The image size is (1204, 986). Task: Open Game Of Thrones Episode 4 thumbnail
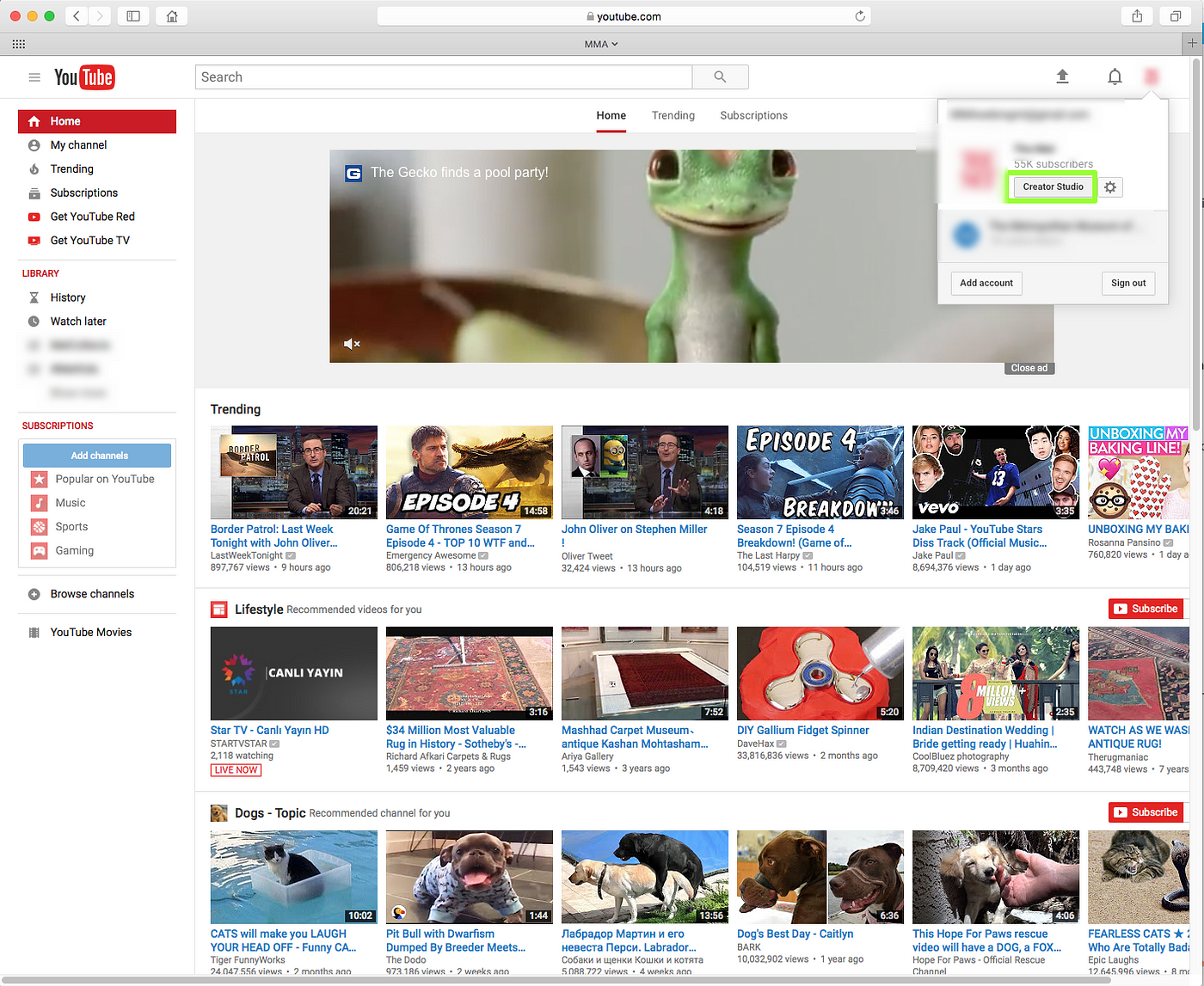(470, 472)
